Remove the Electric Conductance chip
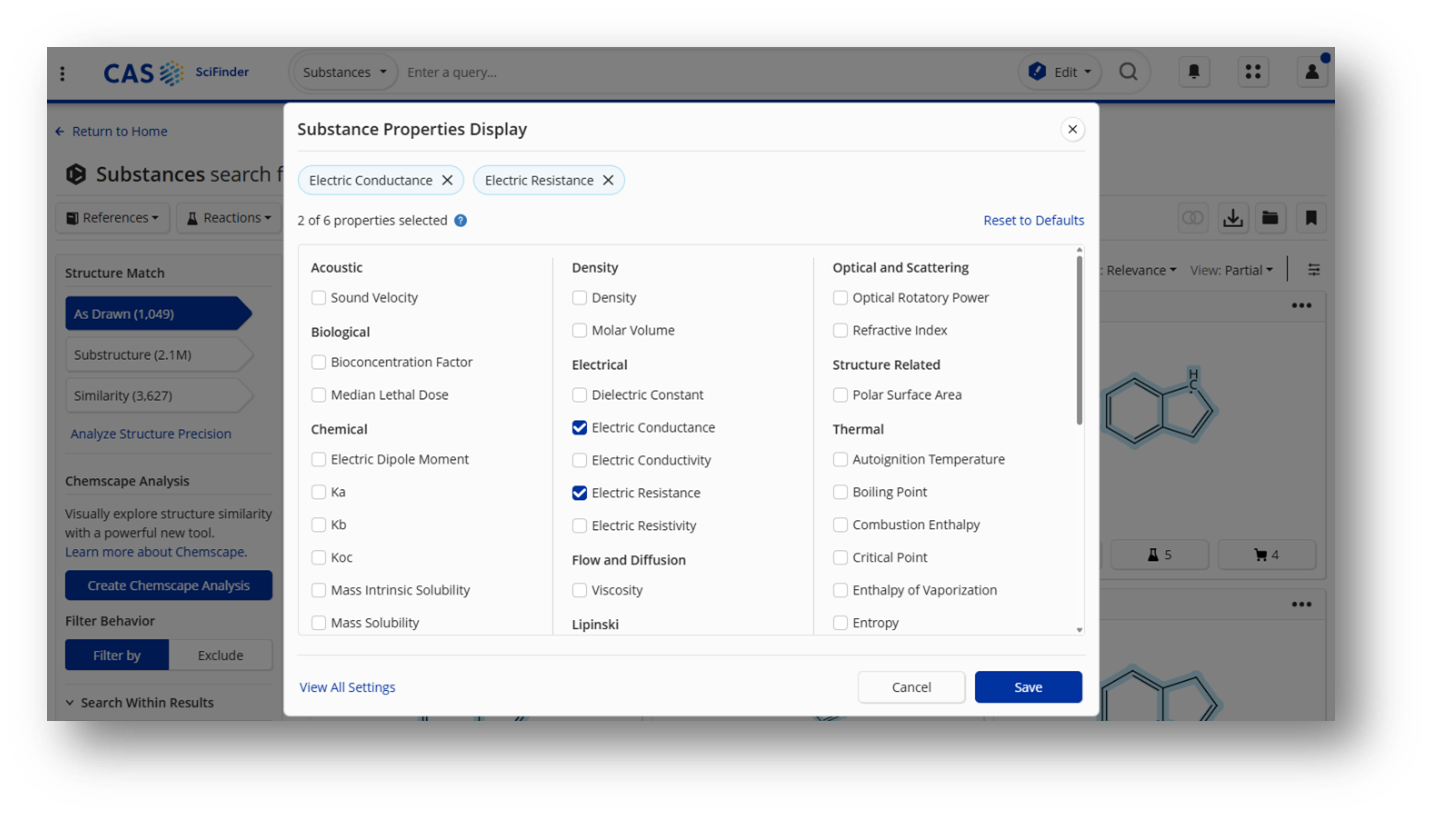The width and height of the screenshot is (1430, 816). coord(447,180)
